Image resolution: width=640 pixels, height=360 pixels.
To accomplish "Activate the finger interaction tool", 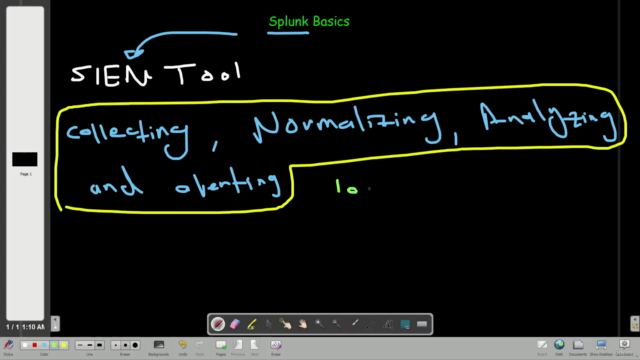I will [x=285, y=324].
